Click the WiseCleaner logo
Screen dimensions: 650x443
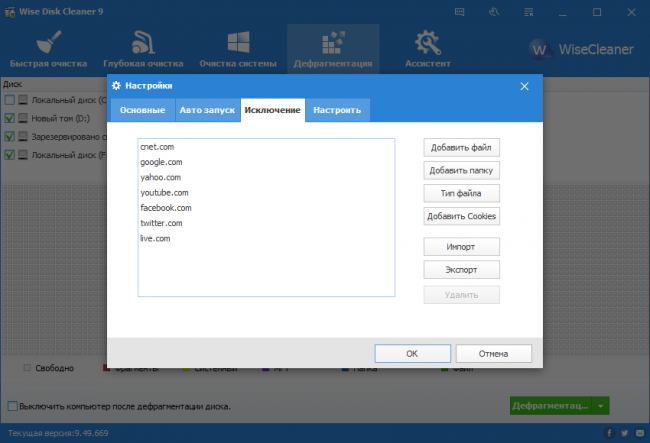(581, 50)
